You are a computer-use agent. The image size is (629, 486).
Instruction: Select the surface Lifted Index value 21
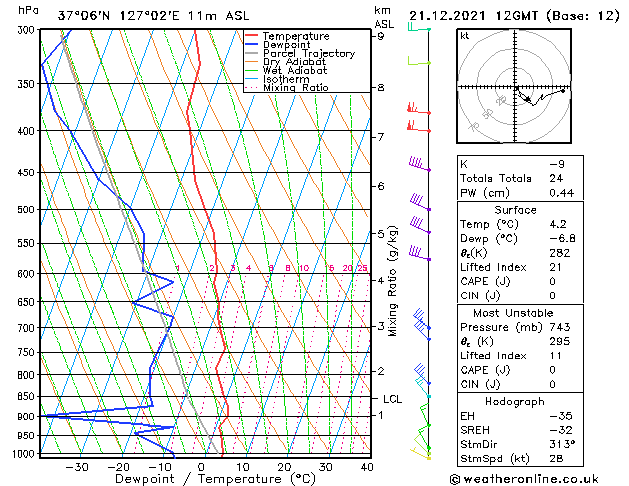[555, 267]
